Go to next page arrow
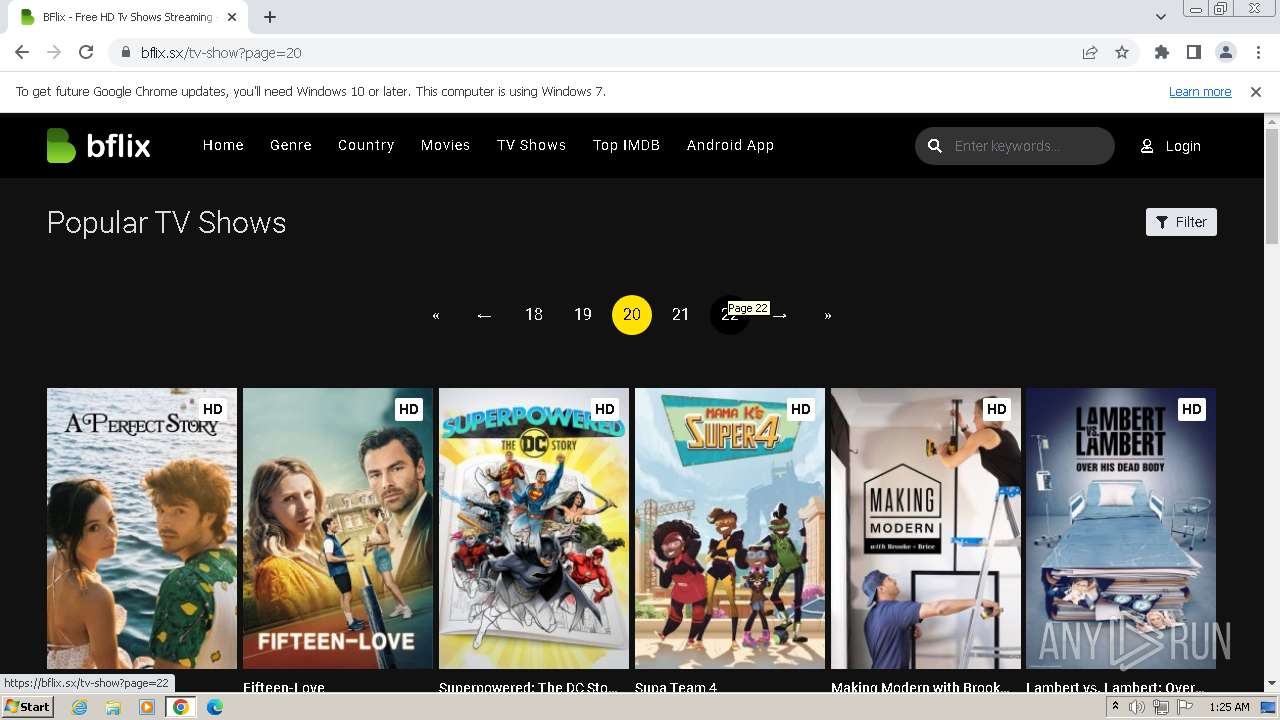1280x720 pixels. (781, 315)
